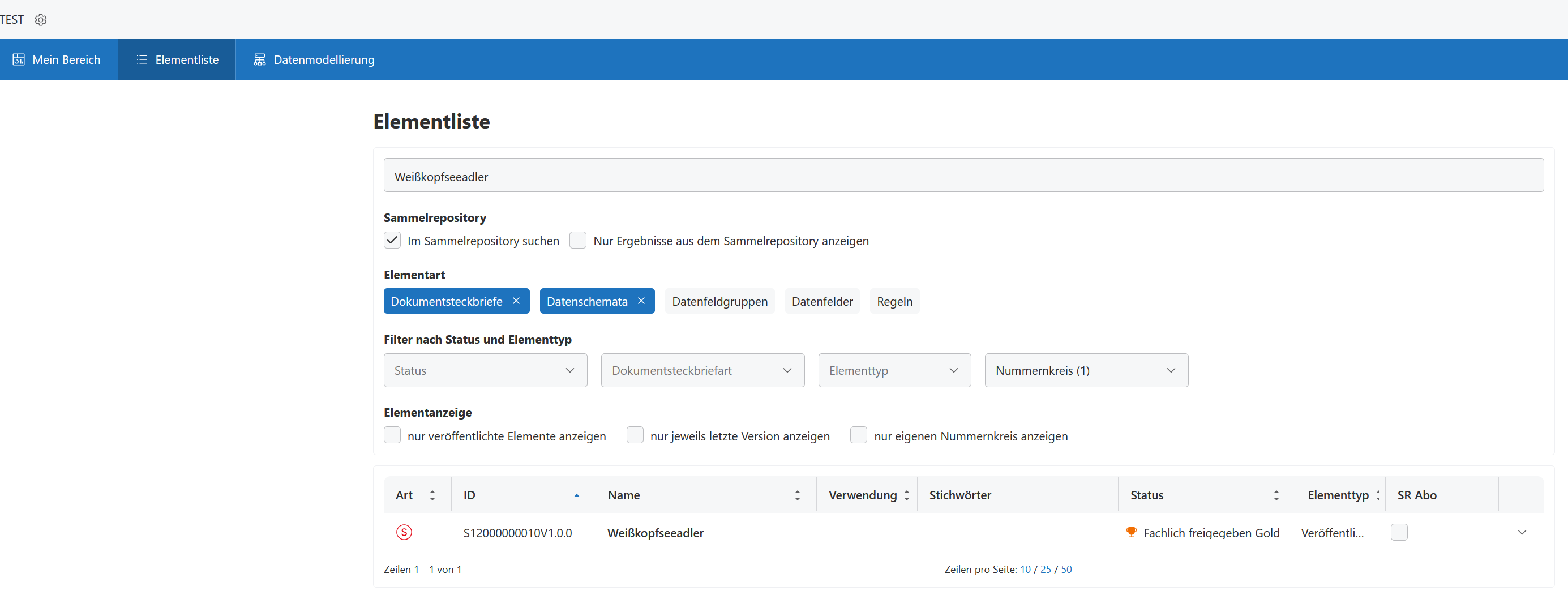Set rows per page to 25
The image size is (1568, 612).
(1045, 570)
